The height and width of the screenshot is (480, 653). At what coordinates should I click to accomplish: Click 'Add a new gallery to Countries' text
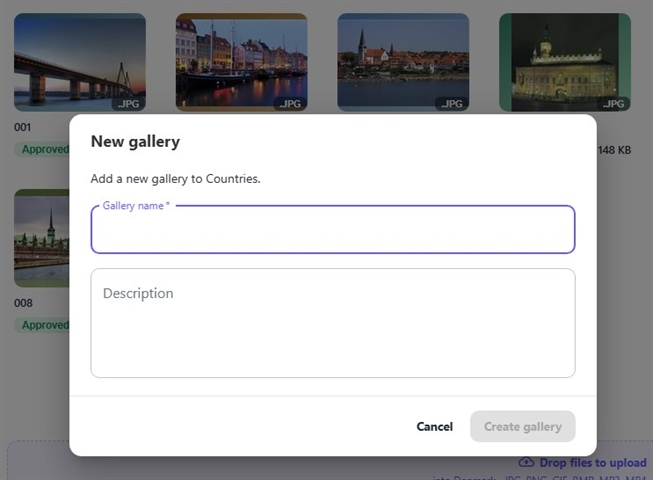point(175,179)
